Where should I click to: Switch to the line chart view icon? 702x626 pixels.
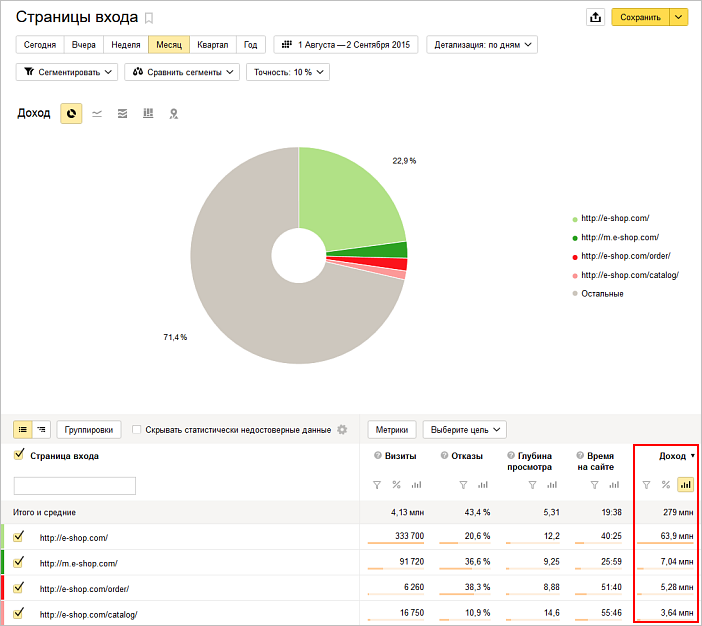97,114
